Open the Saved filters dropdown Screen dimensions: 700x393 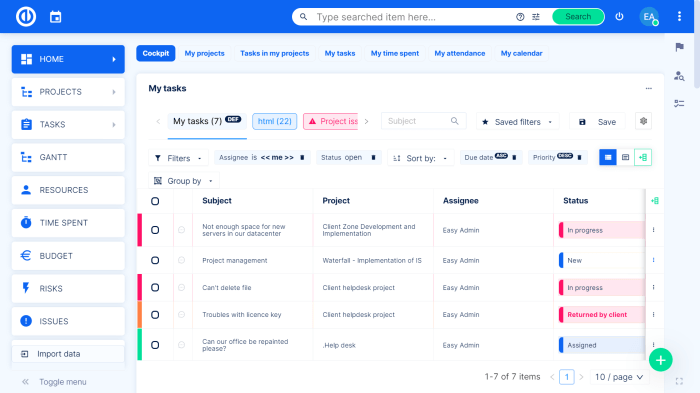(x=517, y=122)
